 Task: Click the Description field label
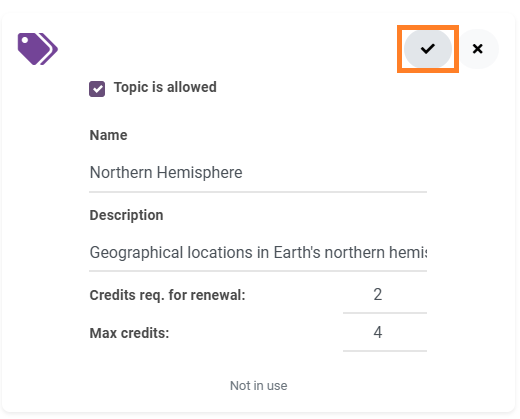(126, 215)
